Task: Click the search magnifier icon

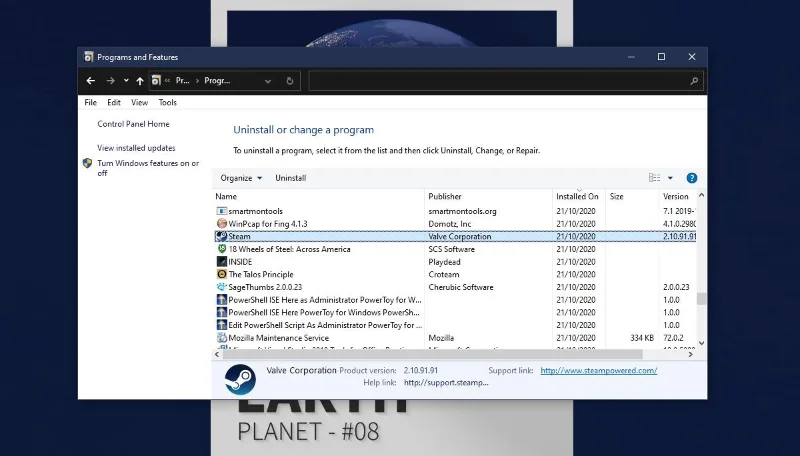Action: (694, 81)
